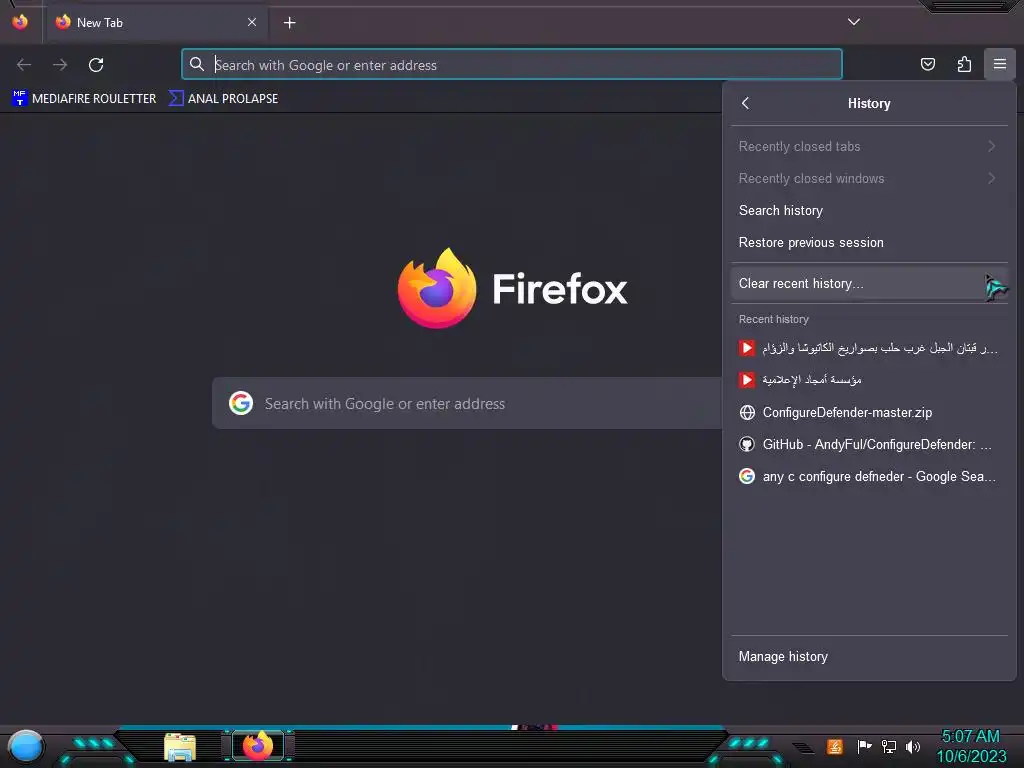The width and height of the screenshot is (1024, 768).
Task: Click Firefox taskbar icon
Action: (257, 746)
